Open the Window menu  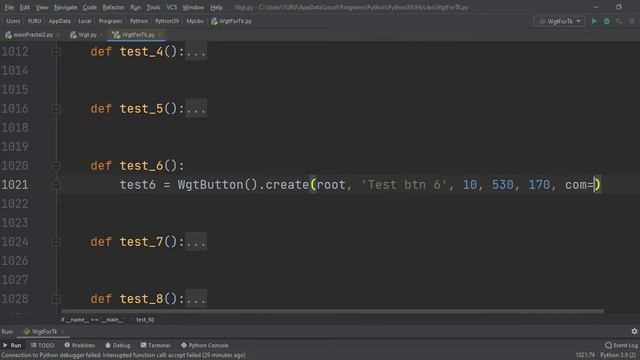(193, 7)
